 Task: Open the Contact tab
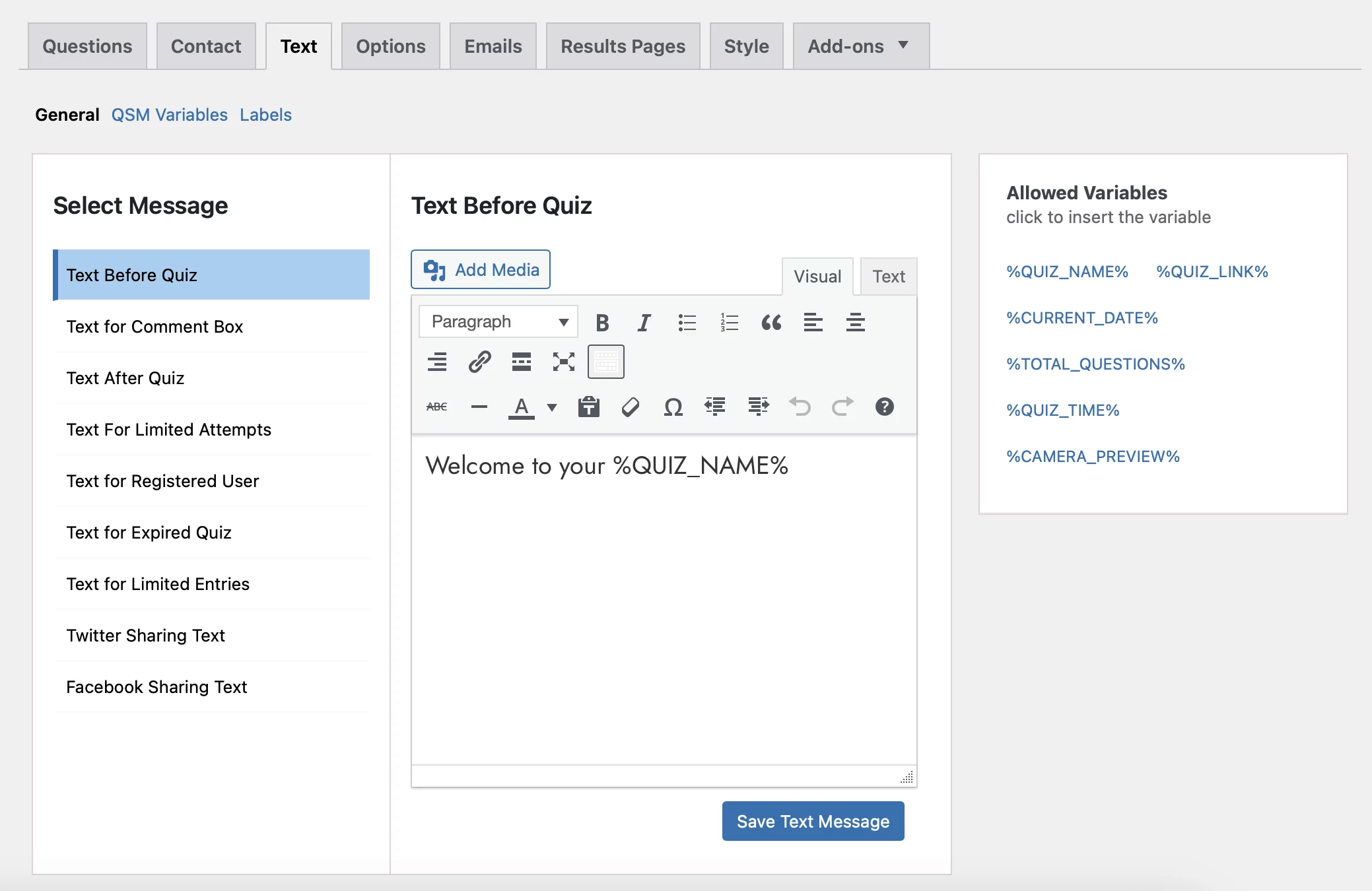[206, 46]
